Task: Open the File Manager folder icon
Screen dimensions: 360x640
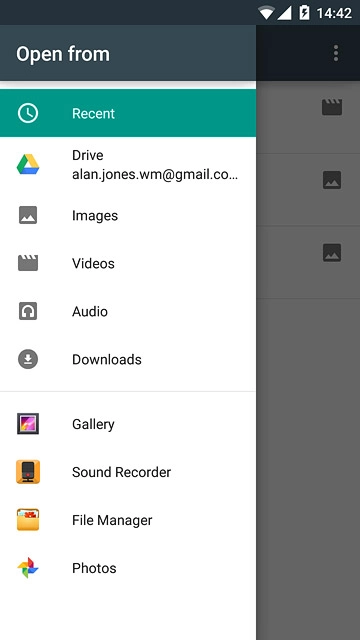Action: [28, 520]
